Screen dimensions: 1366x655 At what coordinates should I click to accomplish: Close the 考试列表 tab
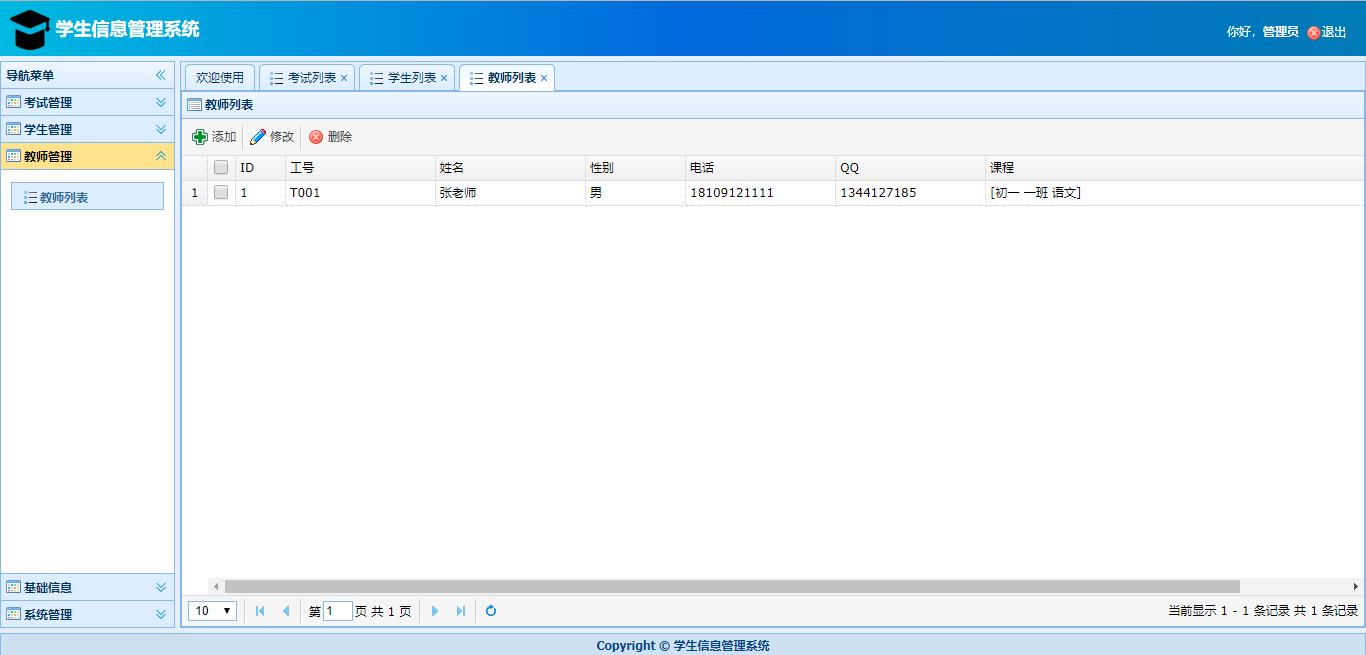(344, 78)
